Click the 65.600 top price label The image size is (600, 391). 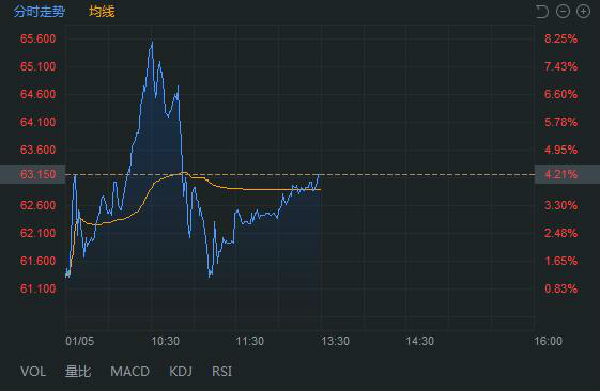click(38, 39)
